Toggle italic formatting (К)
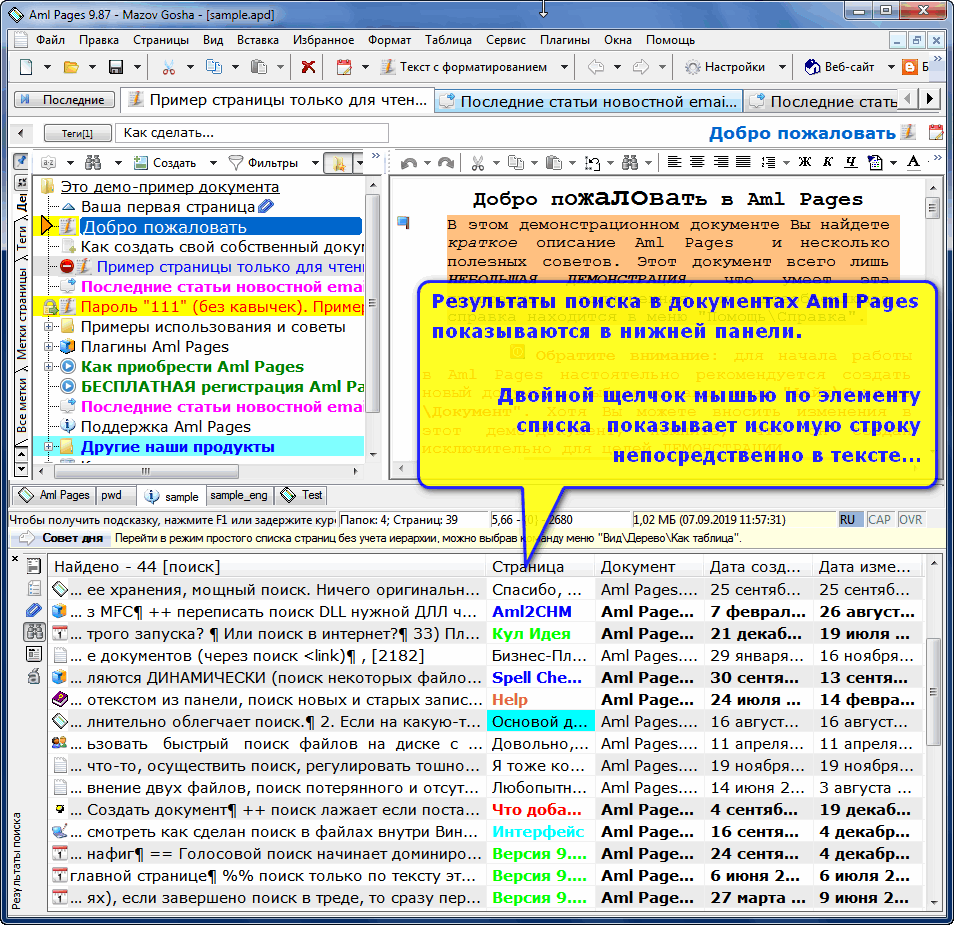The image size is (954, 925). 828,162
